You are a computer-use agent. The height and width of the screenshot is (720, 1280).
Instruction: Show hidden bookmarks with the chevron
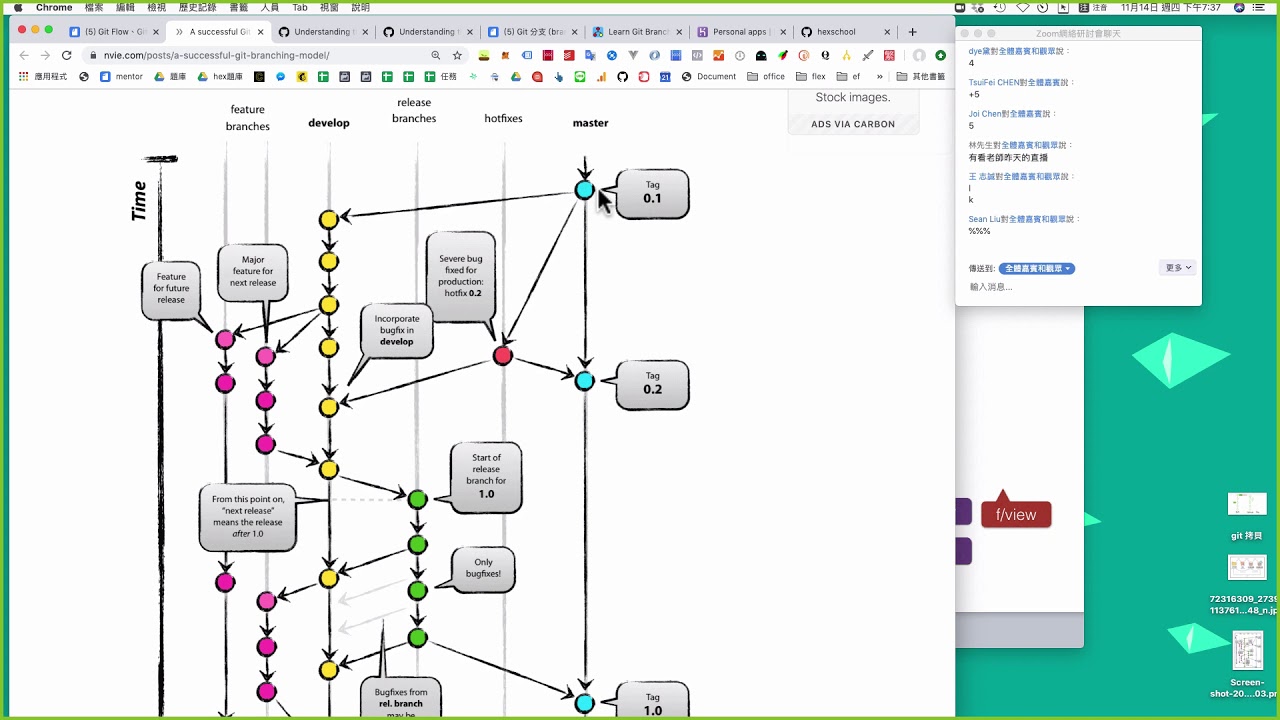click(x=880, y=76)
